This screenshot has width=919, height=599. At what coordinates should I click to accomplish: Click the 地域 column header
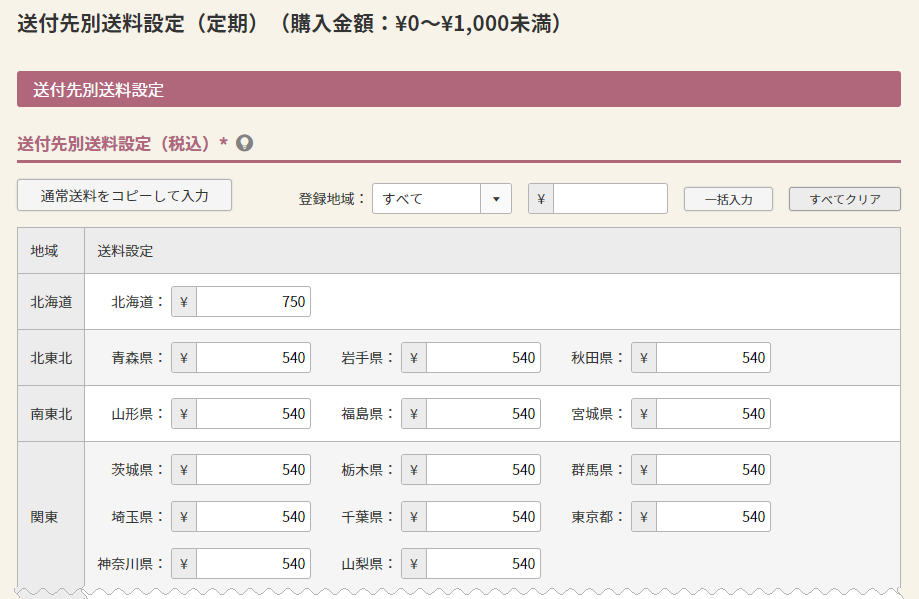point(51,251)
